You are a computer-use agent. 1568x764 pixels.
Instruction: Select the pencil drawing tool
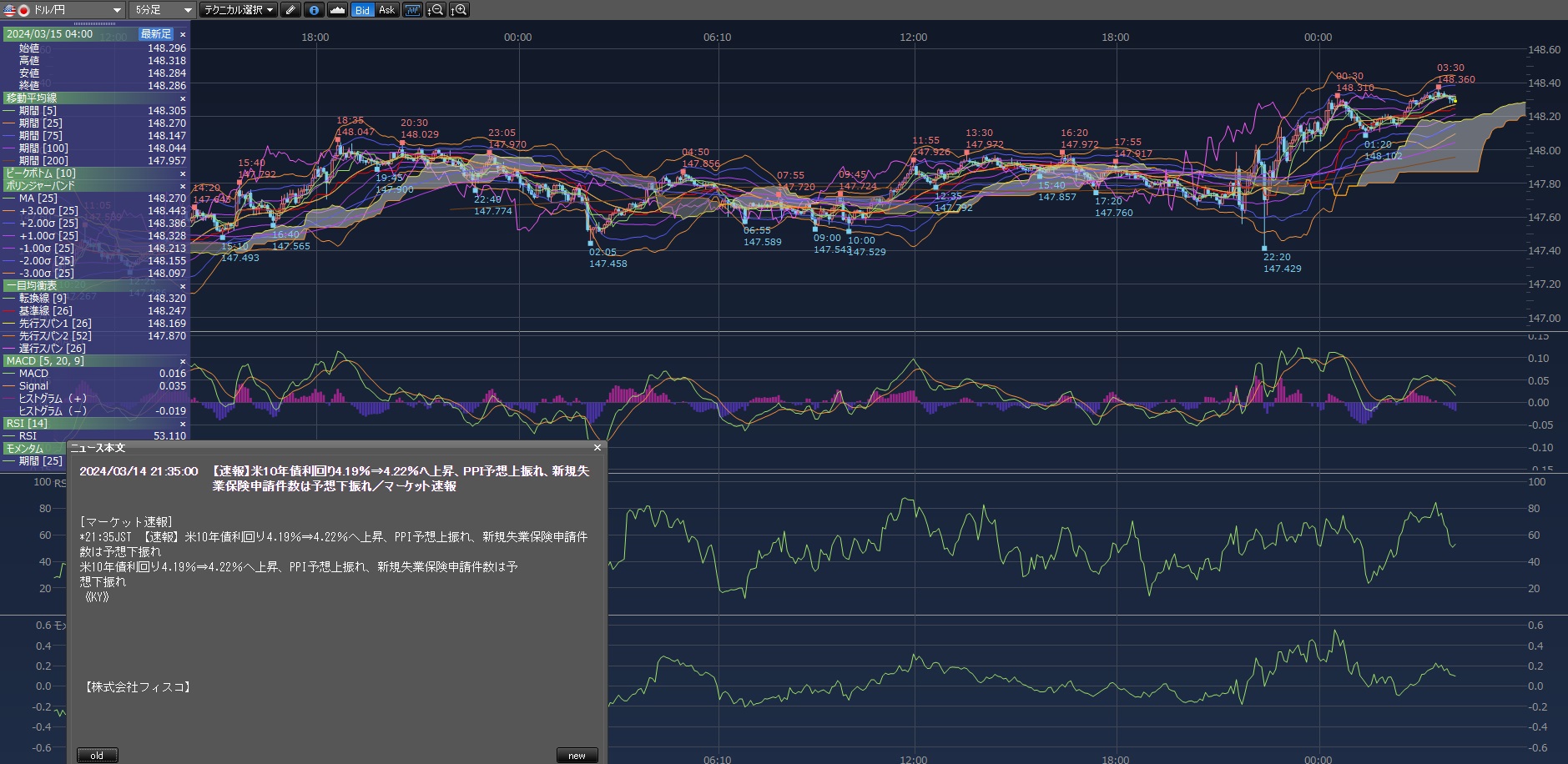coord(290,10)
